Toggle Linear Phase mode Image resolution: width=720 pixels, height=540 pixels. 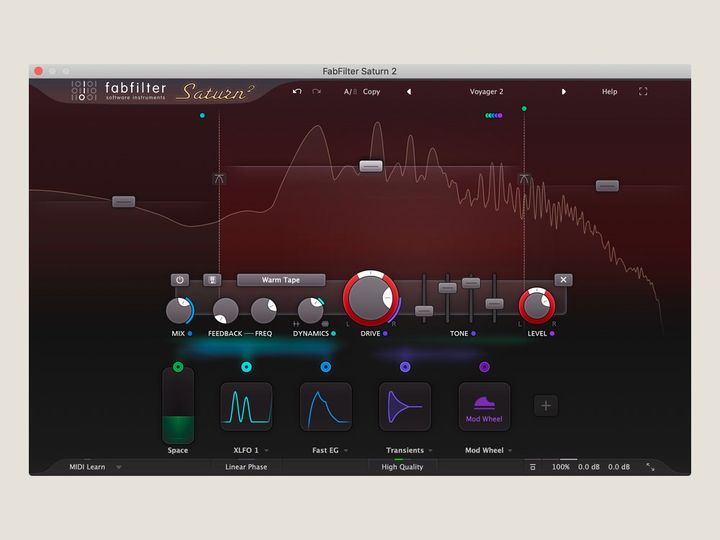click(246, 467)
